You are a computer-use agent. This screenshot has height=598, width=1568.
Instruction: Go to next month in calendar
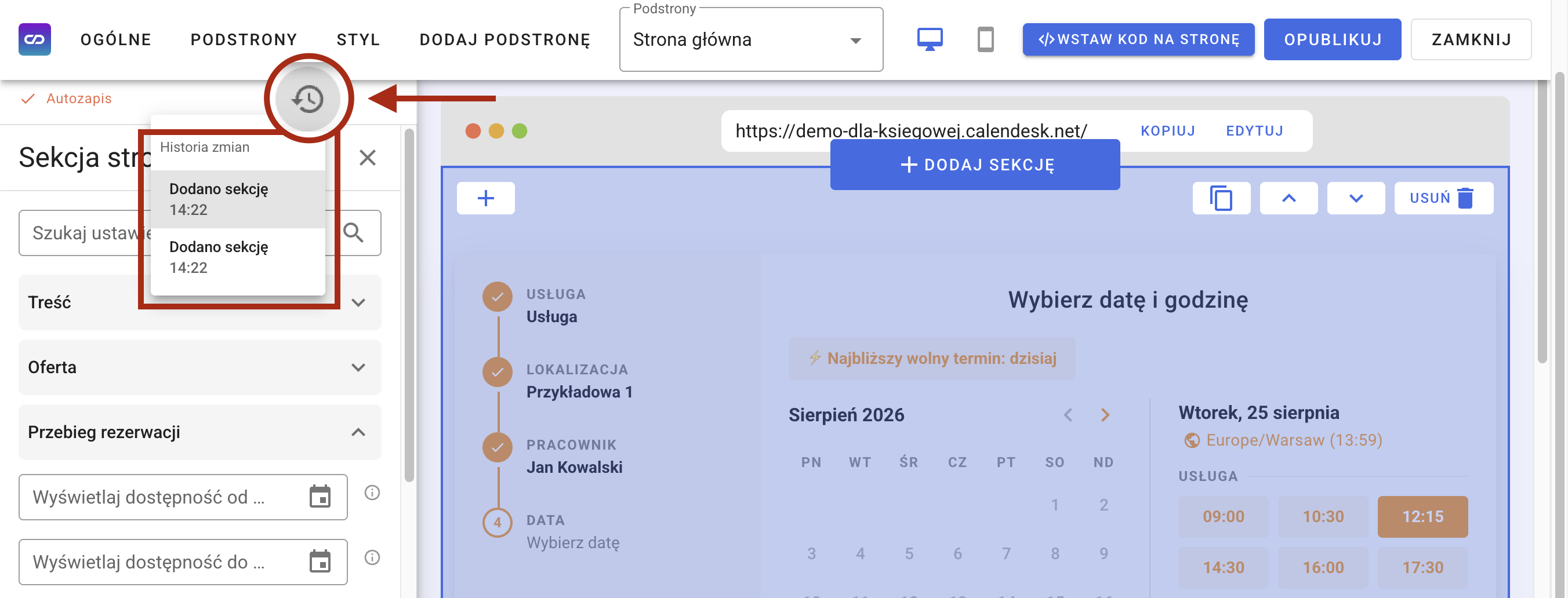[1105, 415]
